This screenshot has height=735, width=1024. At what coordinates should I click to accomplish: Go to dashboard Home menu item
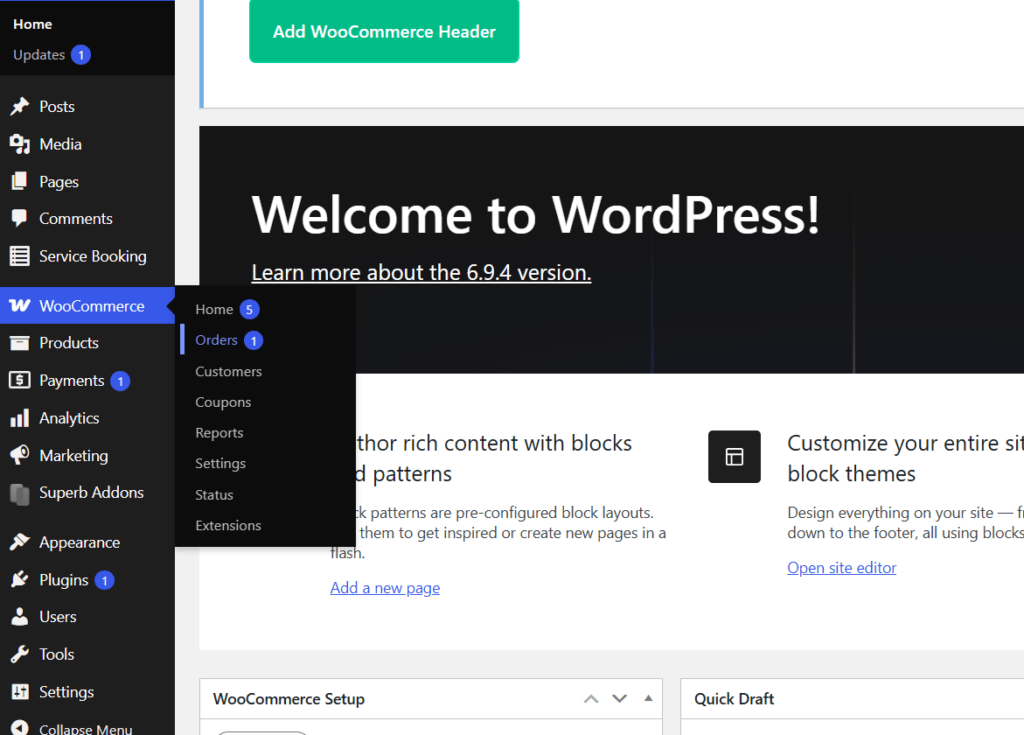[33, 24]
